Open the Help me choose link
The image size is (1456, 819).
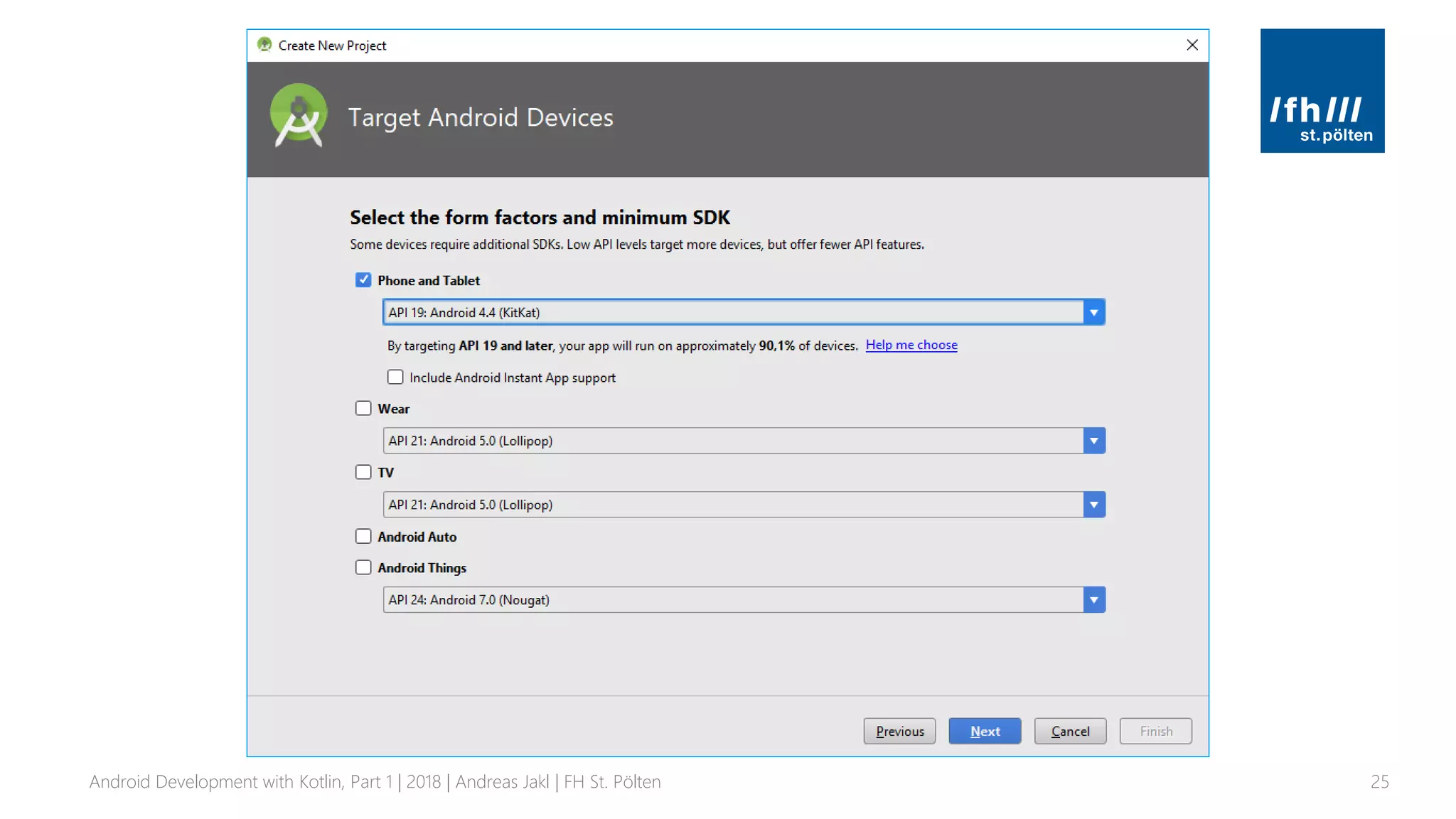click(911, 345)
